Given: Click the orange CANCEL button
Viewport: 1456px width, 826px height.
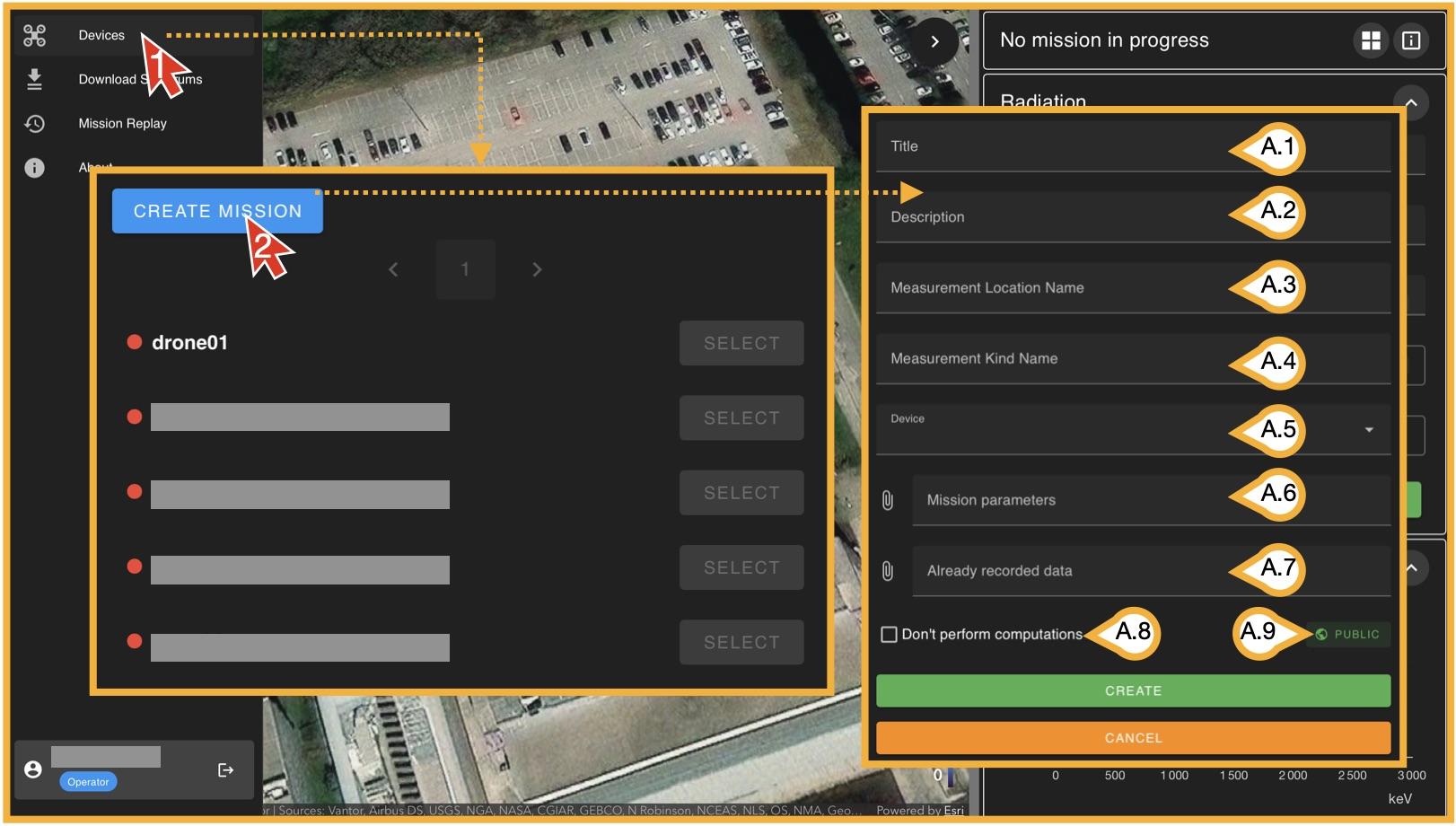Looking at the screenshot, I should point(1133,738).
